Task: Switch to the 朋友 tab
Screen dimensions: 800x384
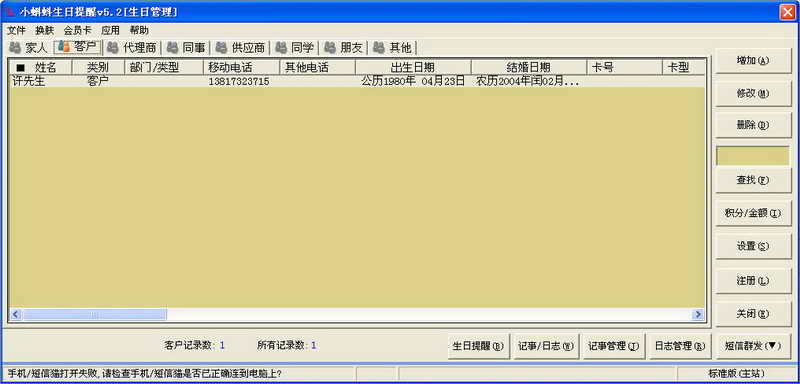Action: tap(344, 48)
